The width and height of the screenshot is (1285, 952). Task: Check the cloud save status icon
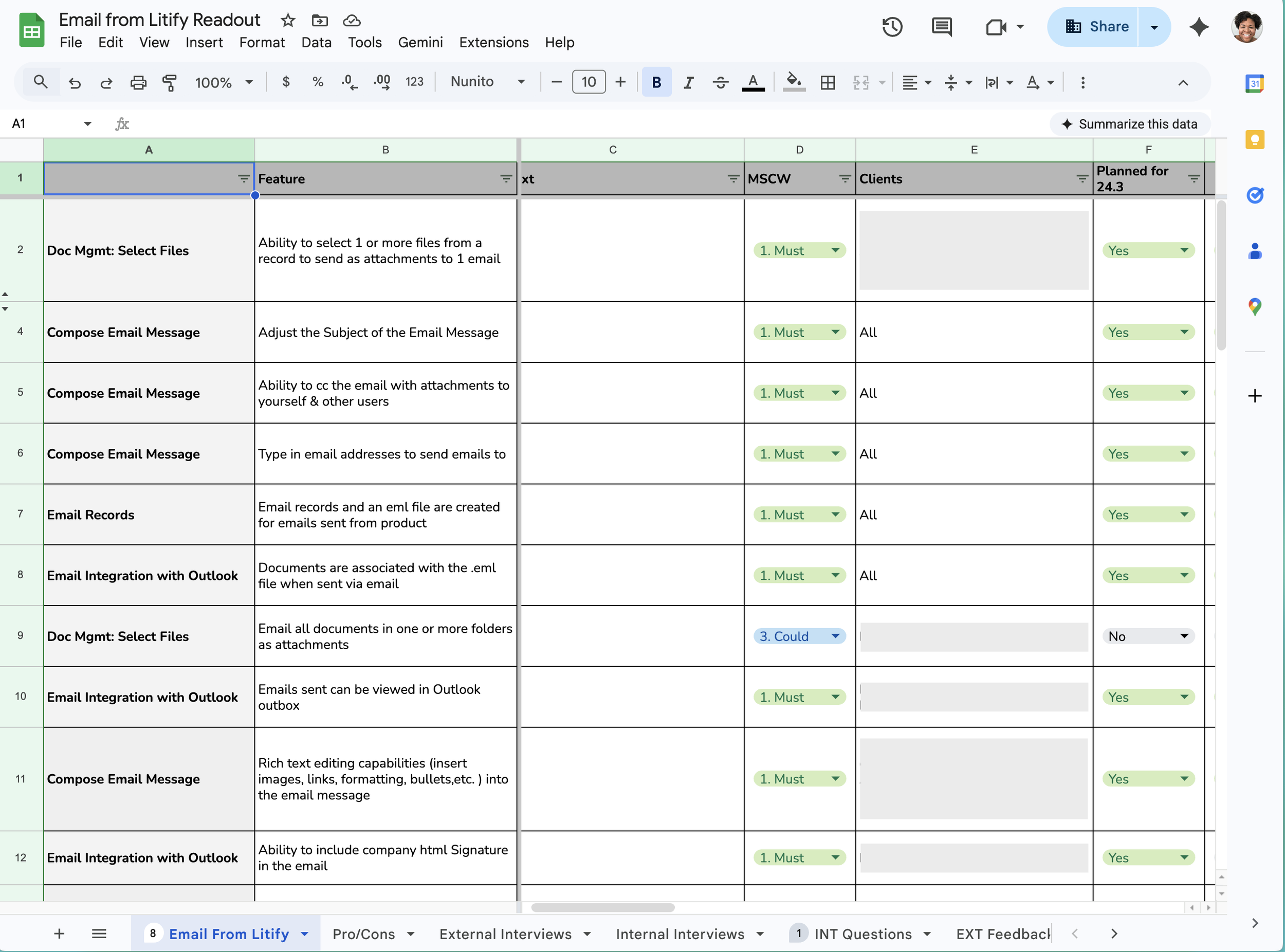coord(352,21)
